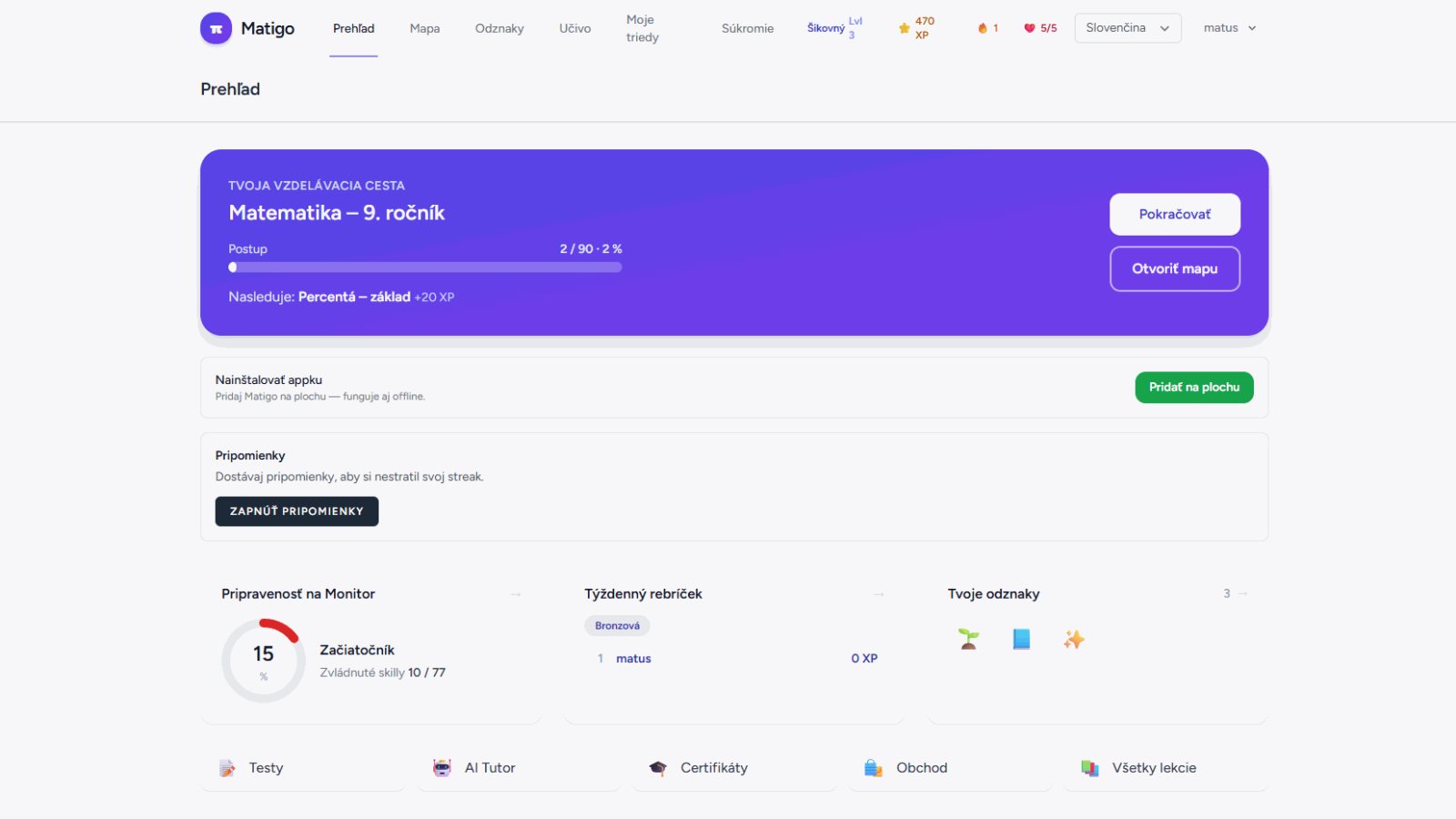1456x819 pixels.
Task: Go to the Odznaky tab
Action: 500,28
